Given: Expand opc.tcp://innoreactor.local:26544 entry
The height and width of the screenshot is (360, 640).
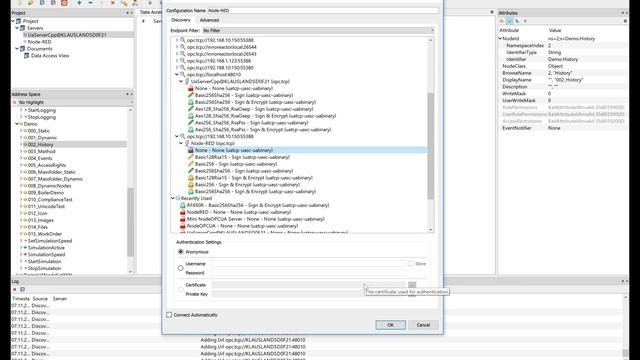Looking at the screenshot, I should pyautogui.click(x=177, y=47).
